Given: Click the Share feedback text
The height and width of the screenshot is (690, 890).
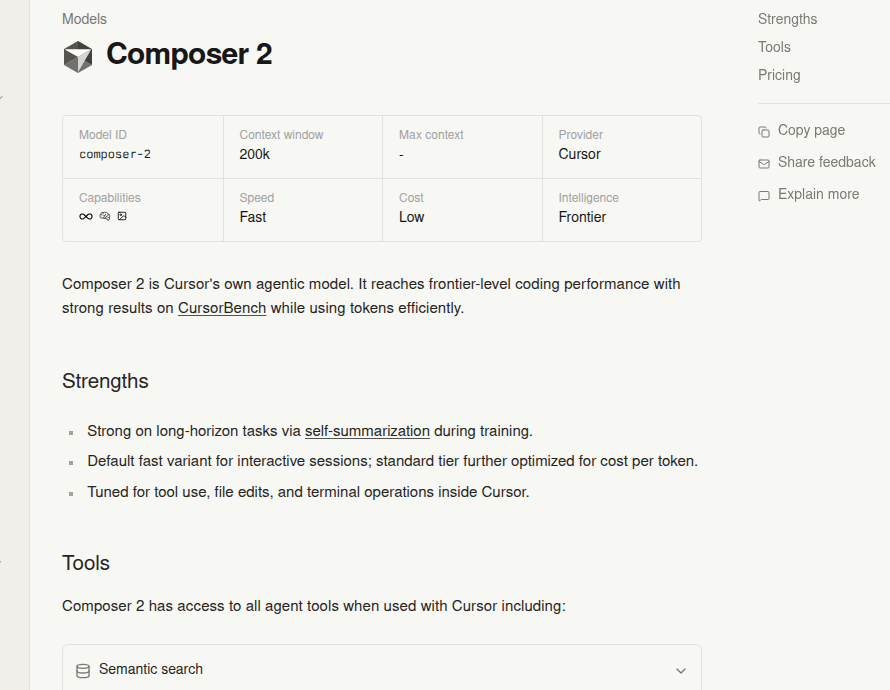Looking at the screenshot, I should pyautogui.click(x=826, y=162).
